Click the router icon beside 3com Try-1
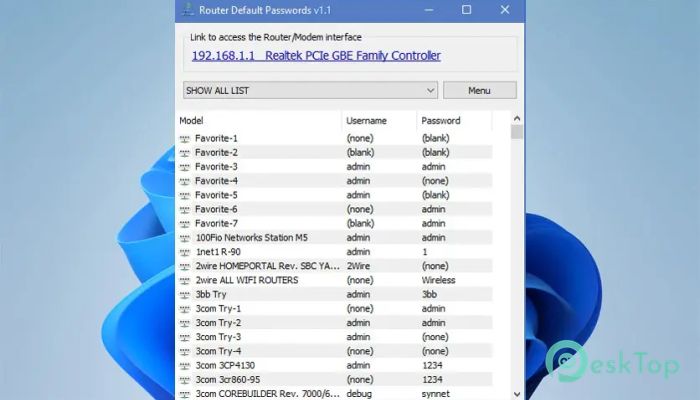 (x=184, y=309)
